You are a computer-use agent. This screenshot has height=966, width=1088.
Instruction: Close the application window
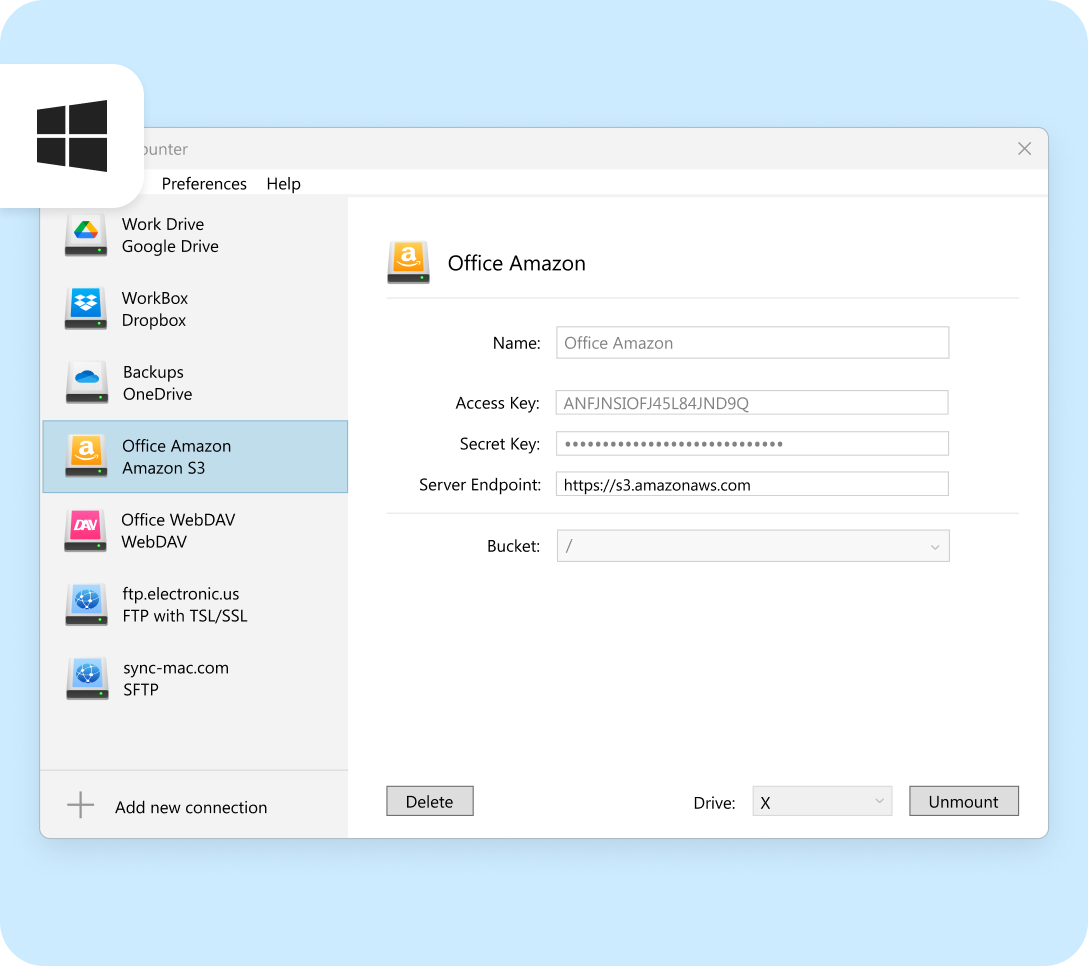(x=1024, y=149)
